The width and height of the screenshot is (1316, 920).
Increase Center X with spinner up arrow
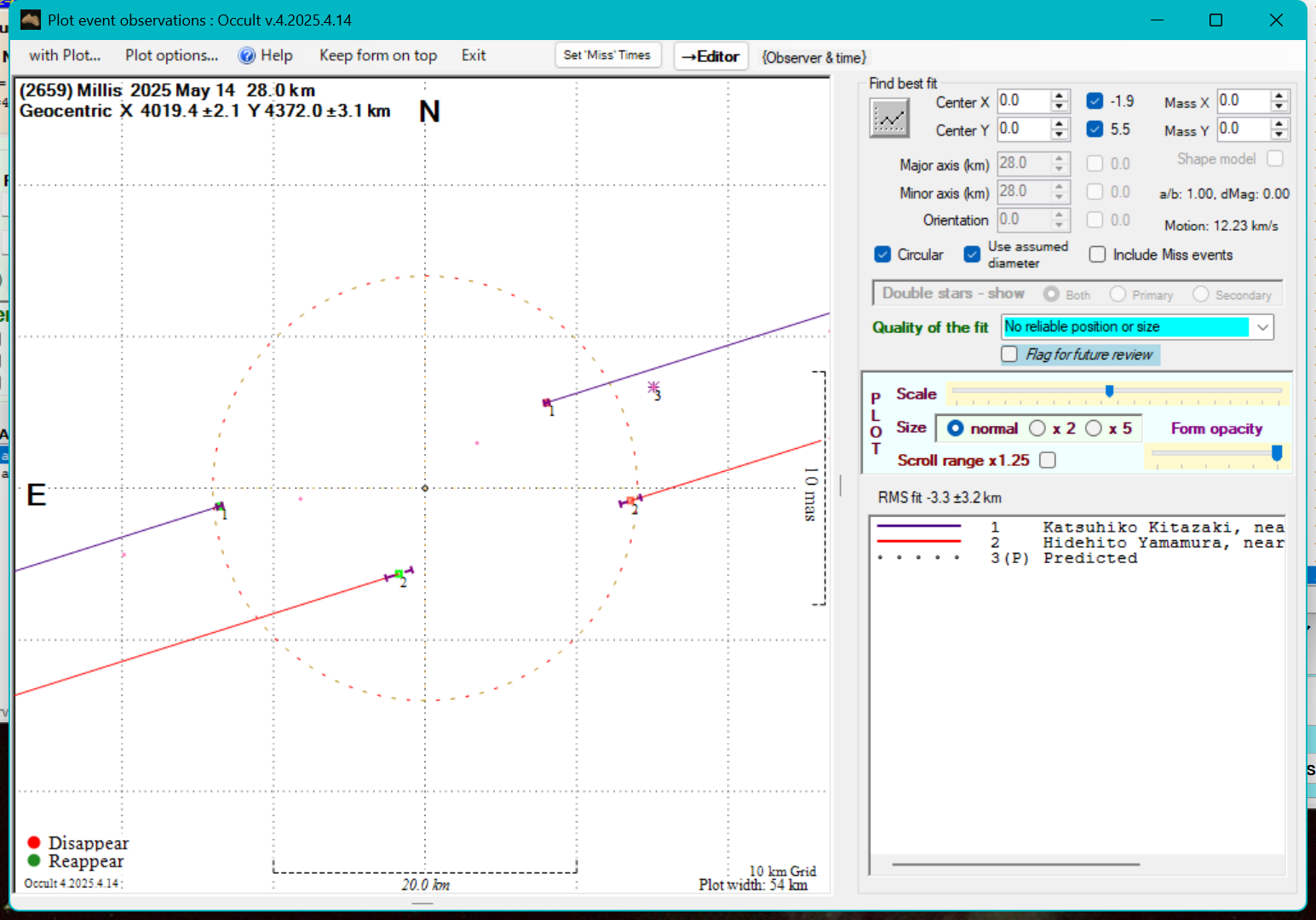point(1059,95)
